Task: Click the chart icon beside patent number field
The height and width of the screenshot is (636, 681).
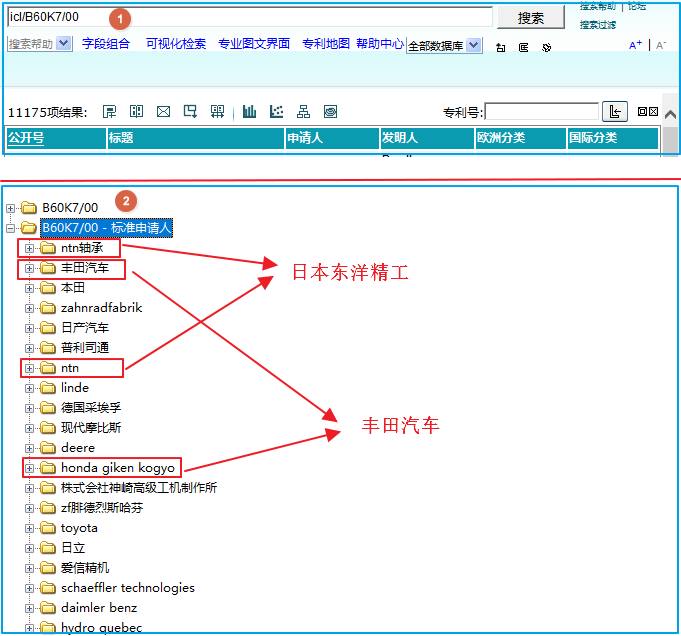Action: click(x=616, y=111)
